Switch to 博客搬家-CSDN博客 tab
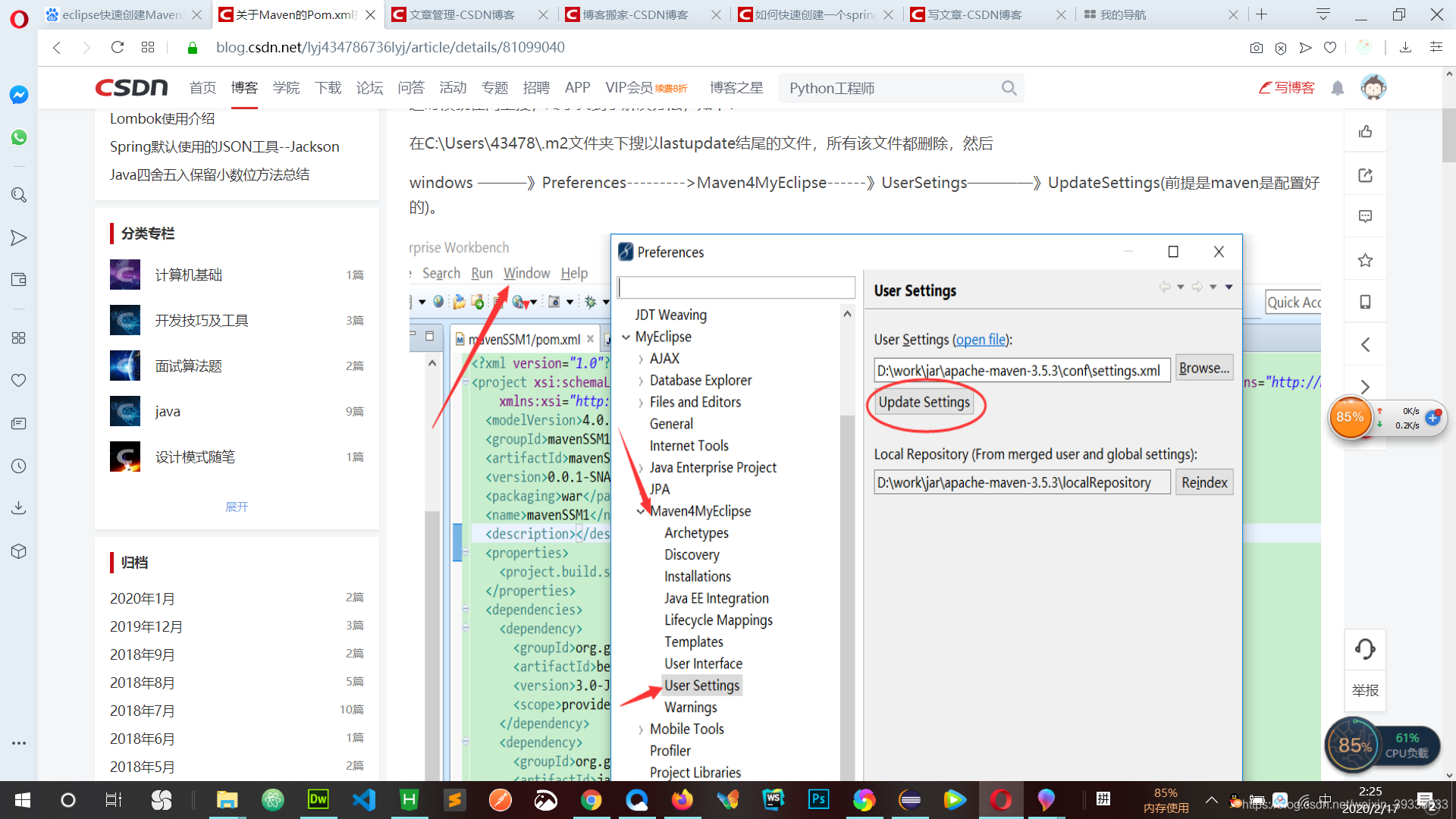The width and height of the screenshot is (1456, 819). click(x=643, y=14)
